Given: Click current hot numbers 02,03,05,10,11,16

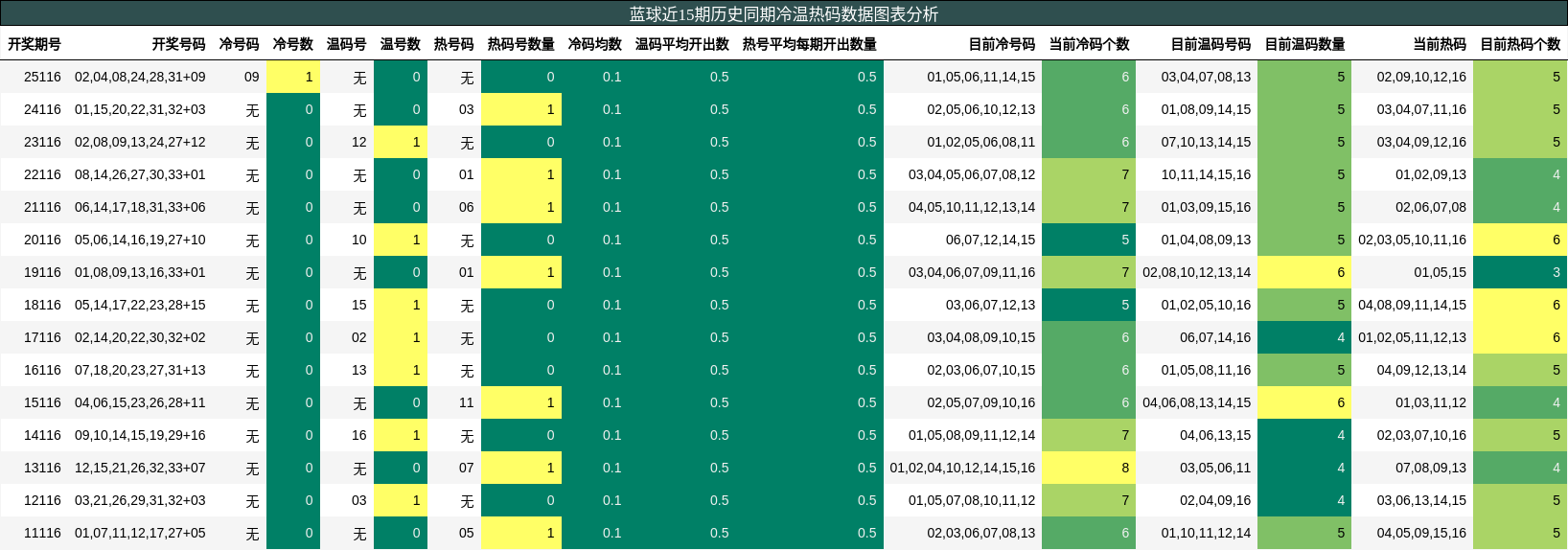Looking at the screenshot, I should click(1412, 240).
